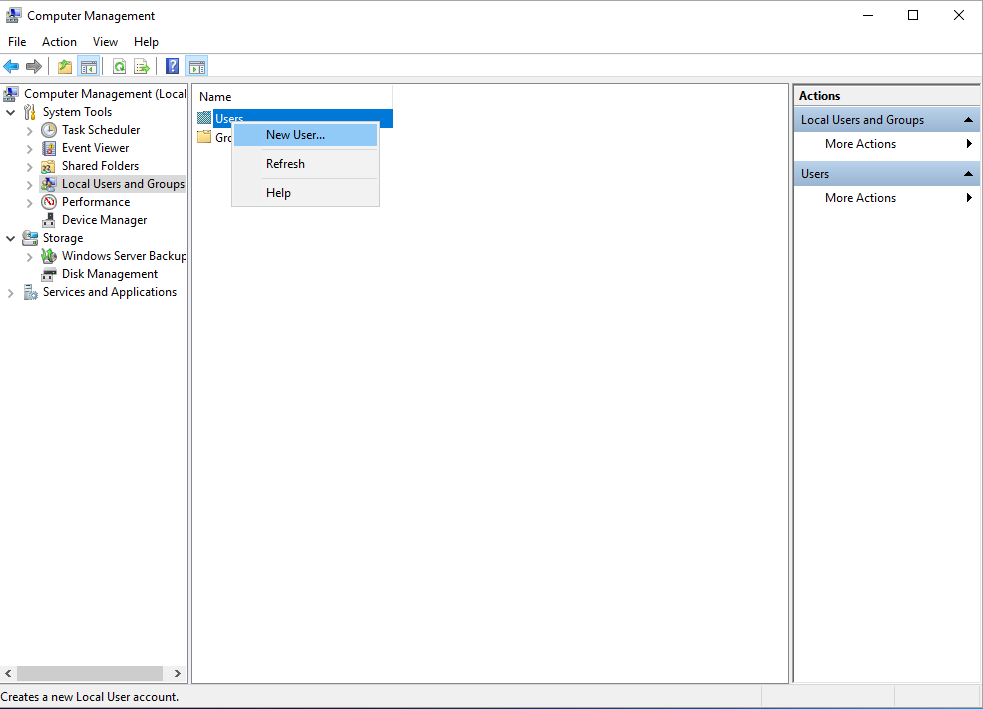Choose New User... from context menu
983x709 pixels.
[305, 135]
